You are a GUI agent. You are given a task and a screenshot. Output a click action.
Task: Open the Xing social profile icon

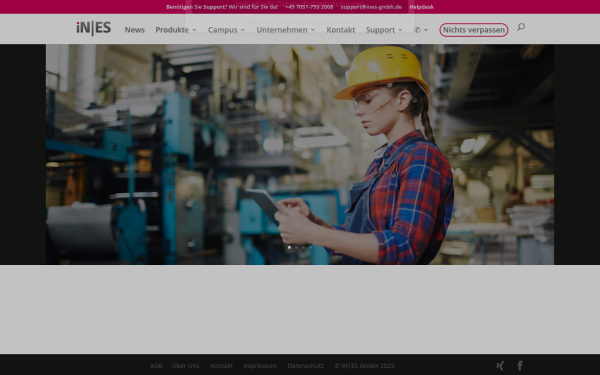[500, 366]
